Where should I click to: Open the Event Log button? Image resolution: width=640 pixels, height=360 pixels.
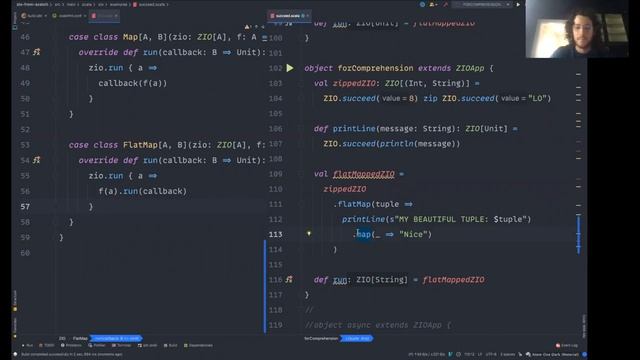tap(567, 345)
